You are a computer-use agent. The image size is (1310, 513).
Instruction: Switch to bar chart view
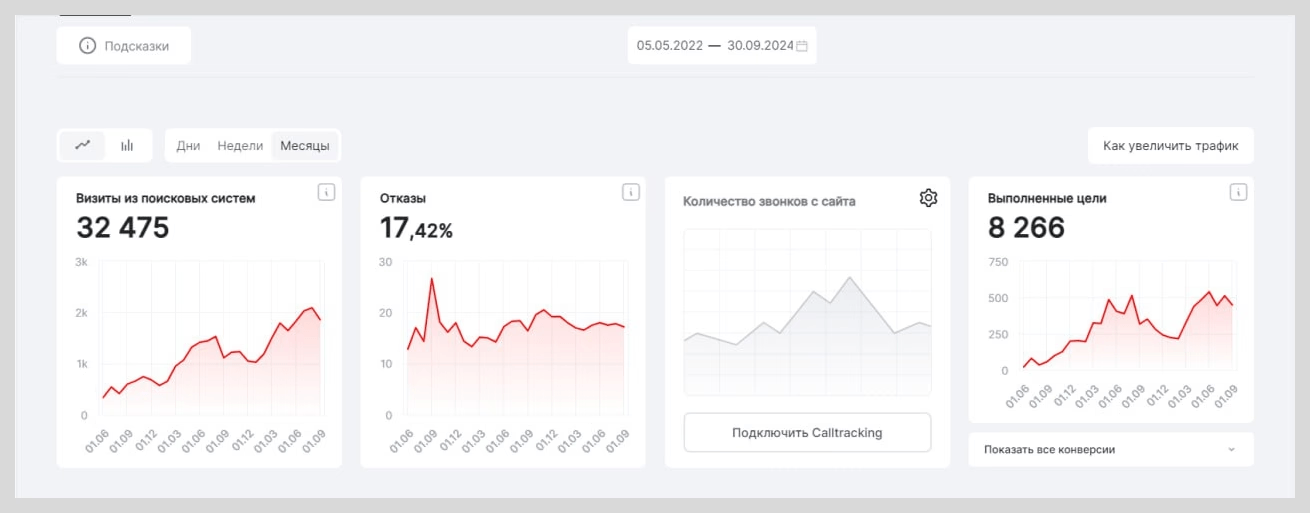tap(127, 145)
